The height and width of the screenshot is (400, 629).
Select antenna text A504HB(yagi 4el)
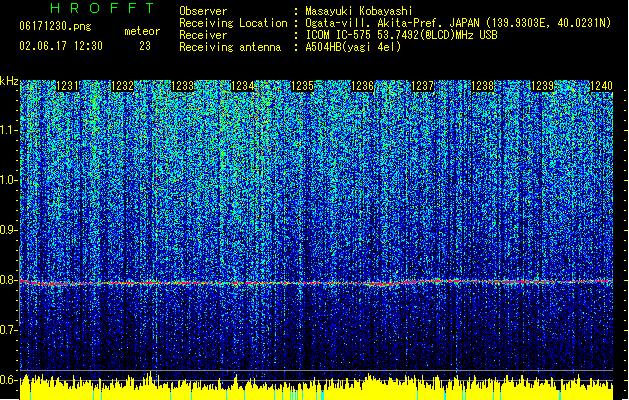pyautogui.click(x=353, y=47)
